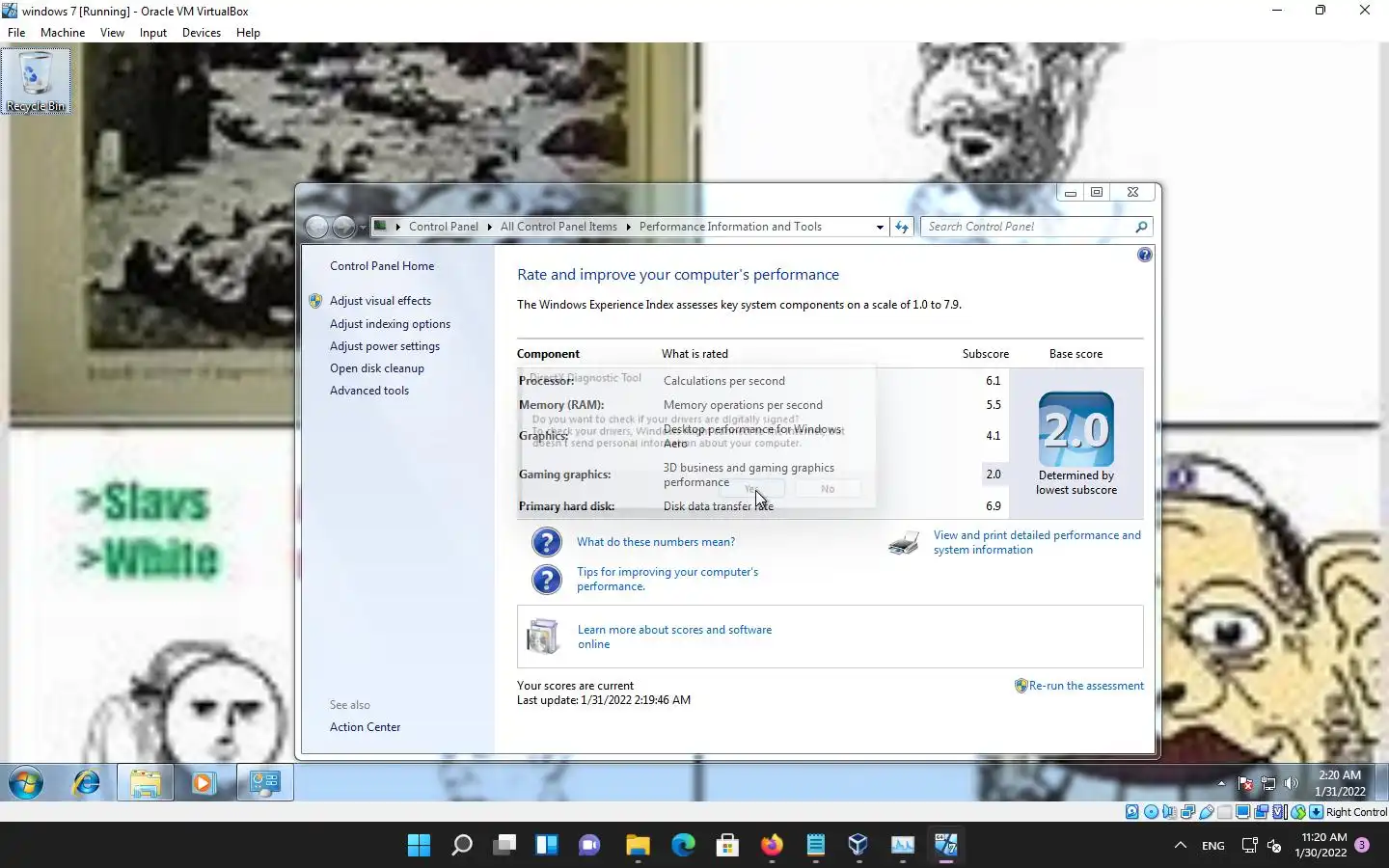1389x868 pixels.
Task: Re-run the assessment
Action: (1086, 686)
